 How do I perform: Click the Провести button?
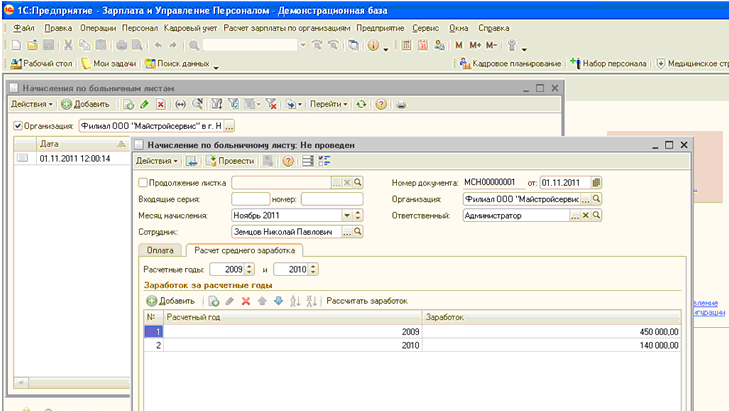(230, 161)
